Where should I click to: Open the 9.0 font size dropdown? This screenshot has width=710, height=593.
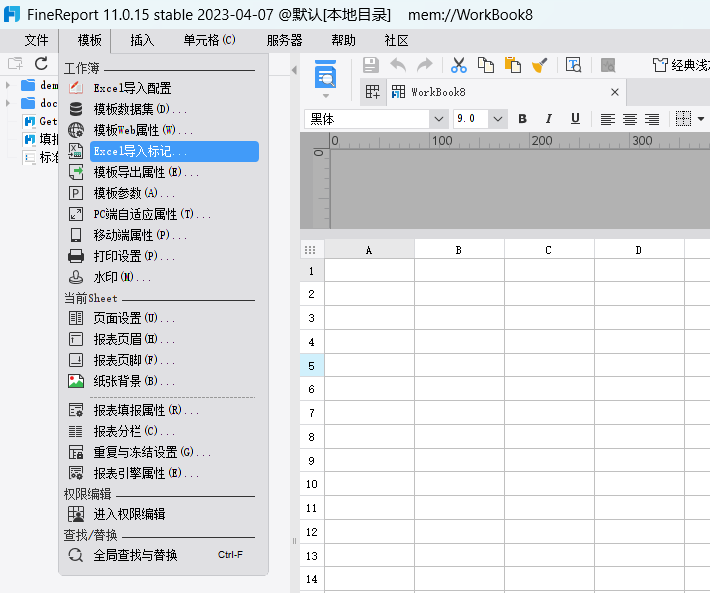pos(498,119)
